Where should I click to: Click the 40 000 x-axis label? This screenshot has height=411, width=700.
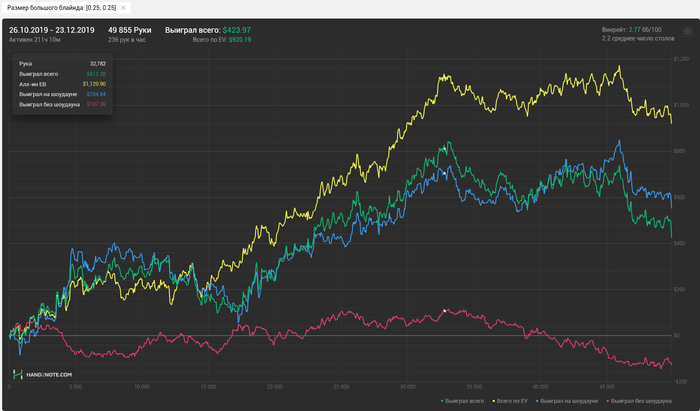pos(541,387)
